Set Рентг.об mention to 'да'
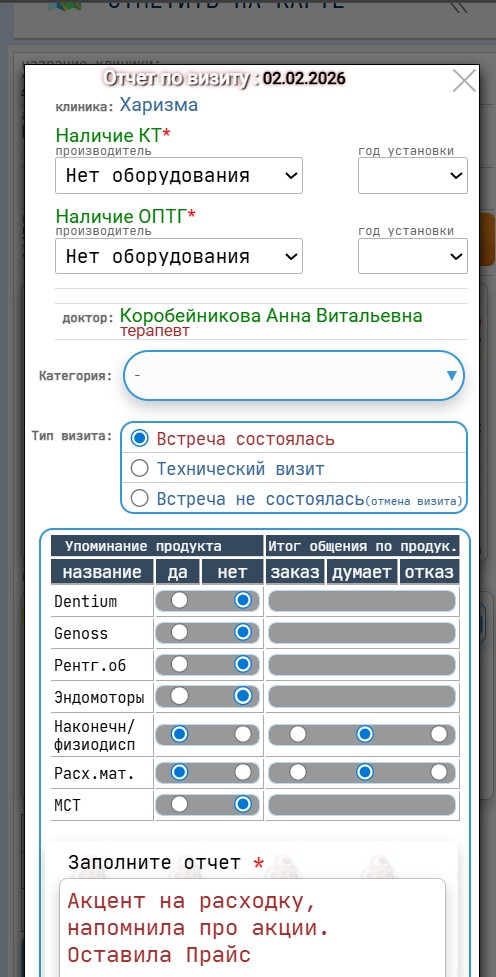This screenshot has width=496, height=977. click(179, 664)
